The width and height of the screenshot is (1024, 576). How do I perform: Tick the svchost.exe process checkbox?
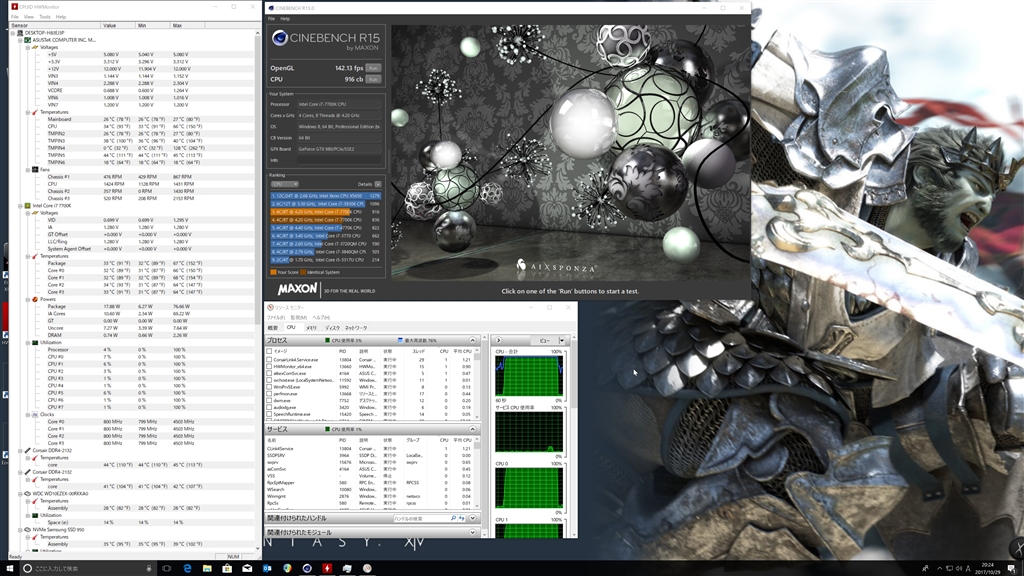pos(269,380)
